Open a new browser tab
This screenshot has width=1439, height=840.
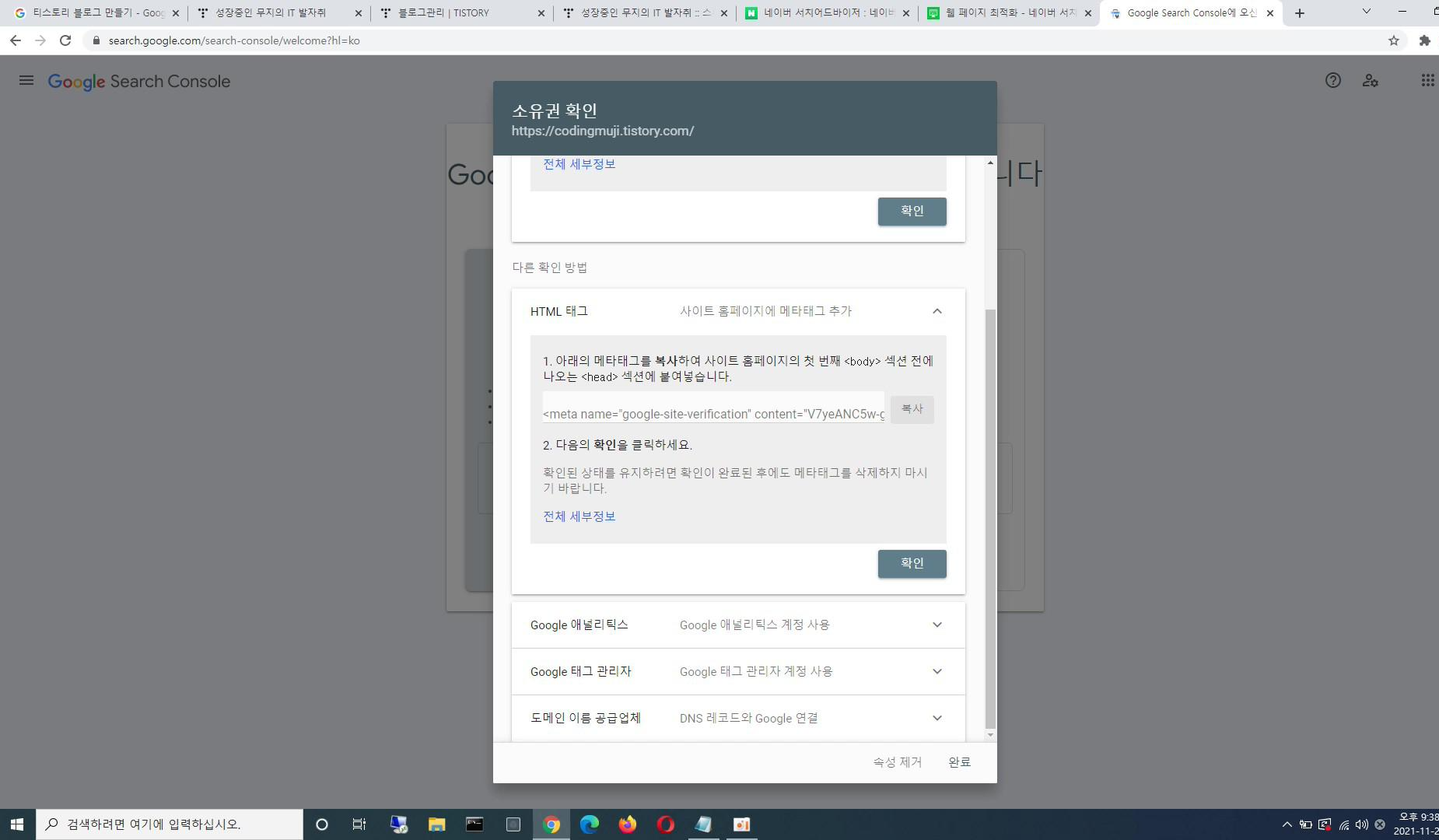1300,13
